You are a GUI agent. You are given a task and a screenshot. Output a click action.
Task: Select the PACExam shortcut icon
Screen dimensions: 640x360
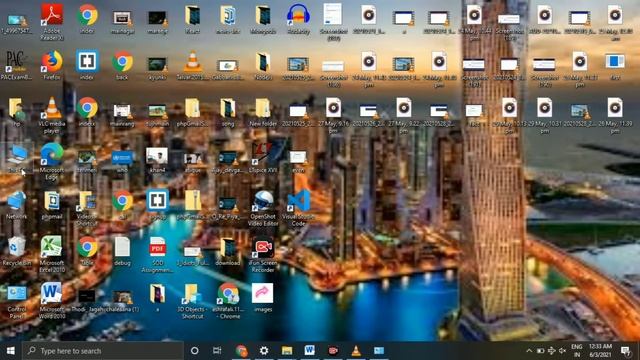pos(17,65)
